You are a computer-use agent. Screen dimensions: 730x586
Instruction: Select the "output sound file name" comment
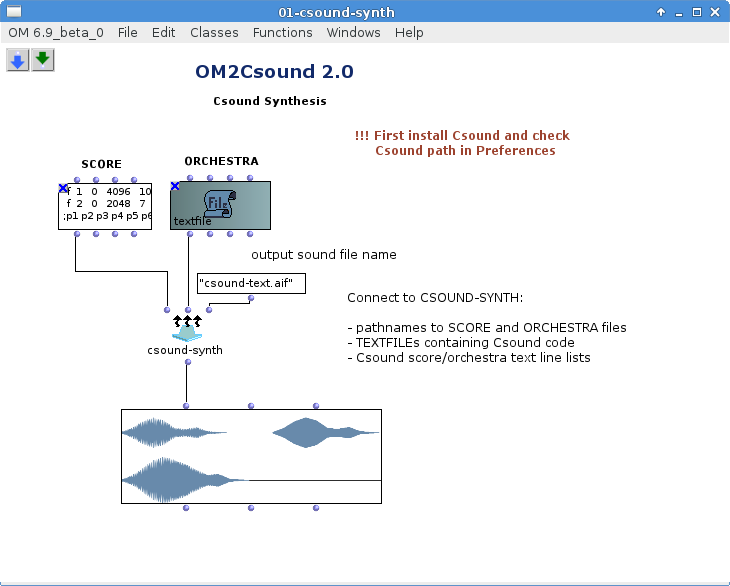point(324,255)
